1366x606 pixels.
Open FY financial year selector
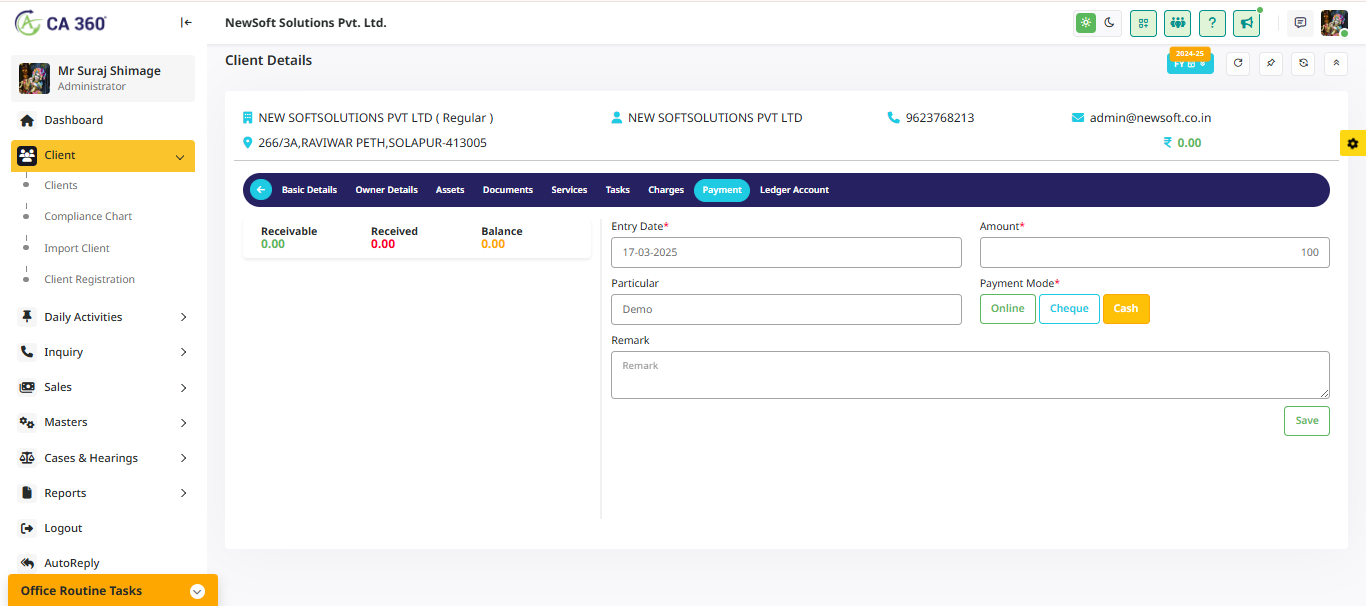(1190, 63)
